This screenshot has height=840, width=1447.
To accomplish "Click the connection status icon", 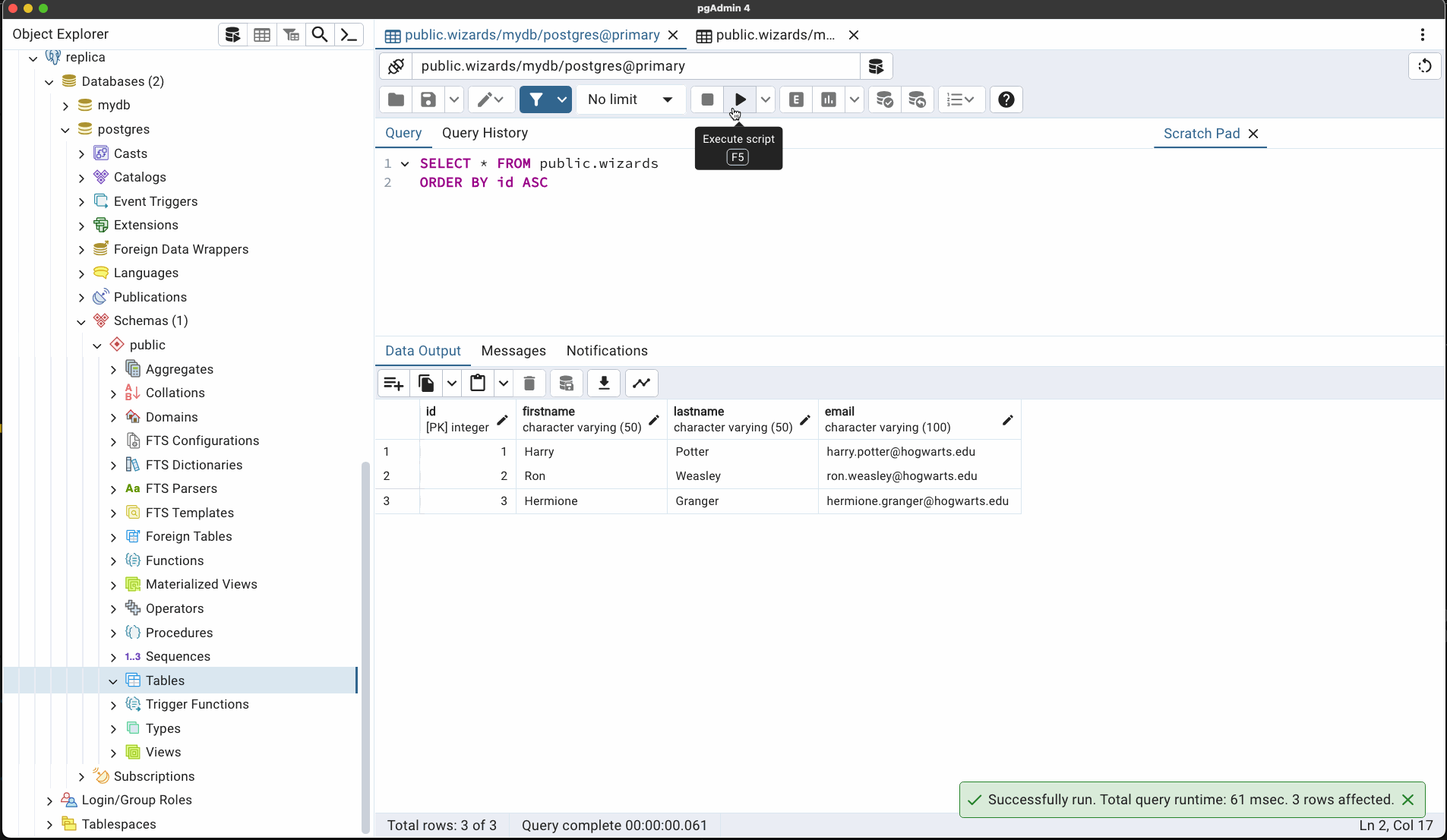I will [396, 66].
